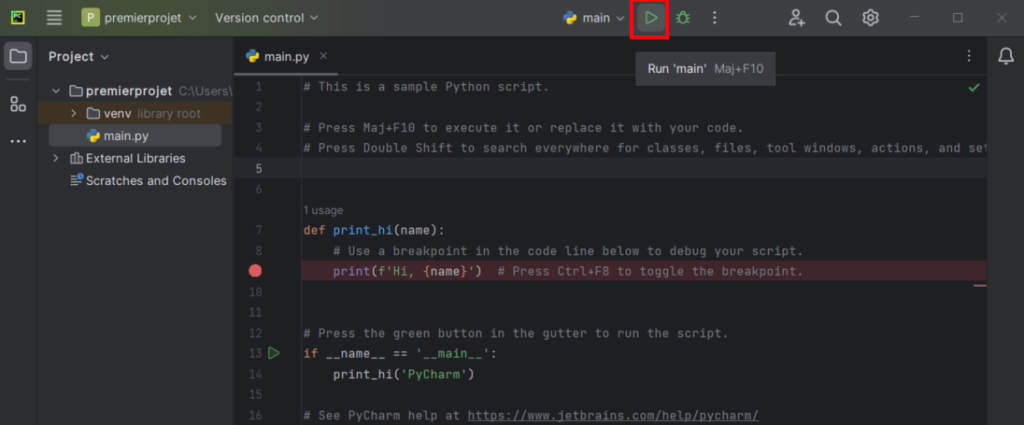Image resolution: width=1024 pixels, height=425 pixels.
Task: Click the green Run 'main' button
Action: 650,18
